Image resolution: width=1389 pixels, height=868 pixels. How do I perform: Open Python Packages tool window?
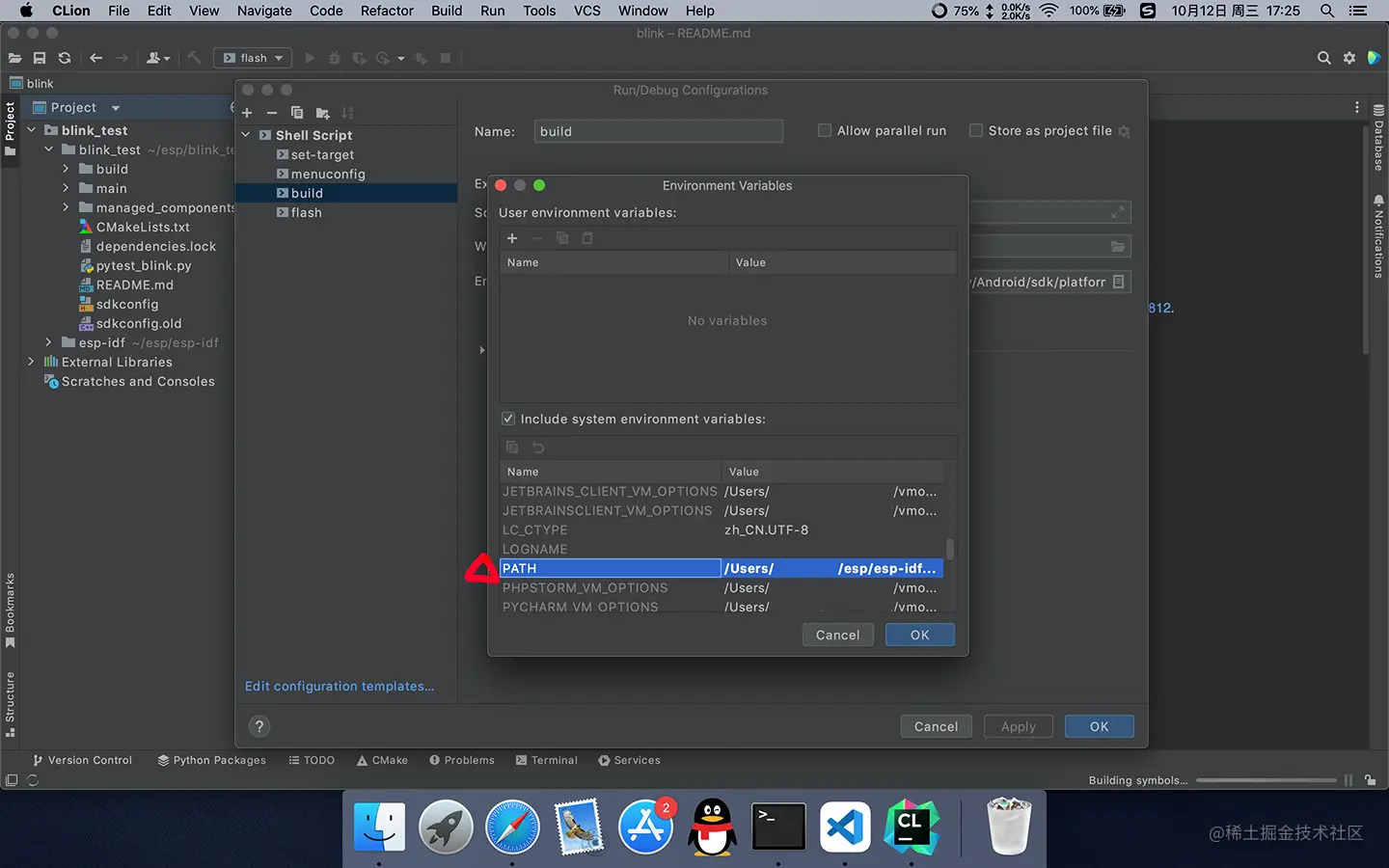pyautogui.click(x=211, y=760)
